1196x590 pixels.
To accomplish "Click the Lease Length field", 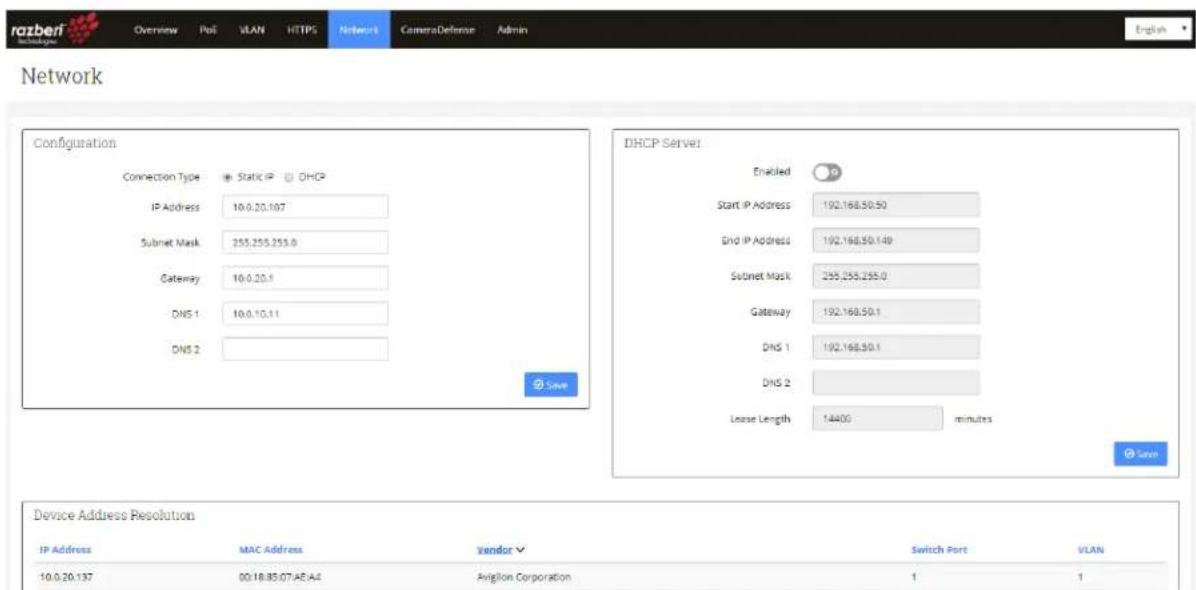I will (878, 418).
